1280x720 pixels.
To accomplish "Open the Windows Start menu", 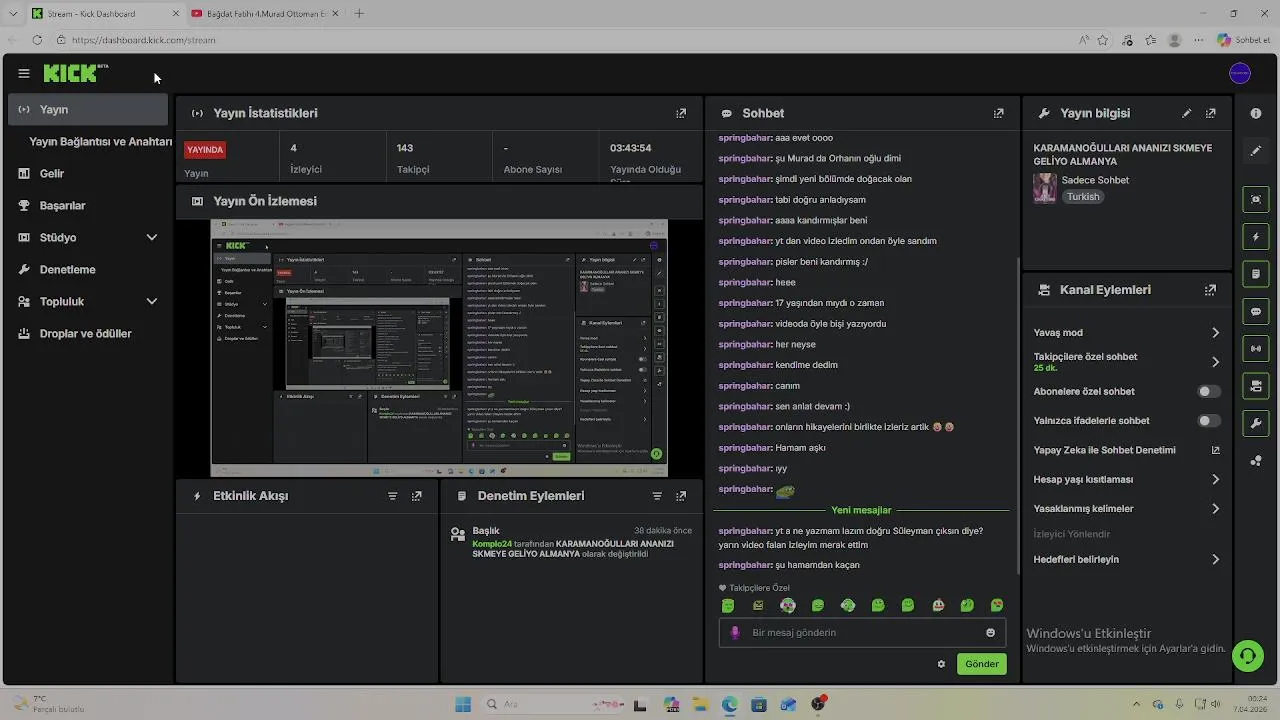I will click(x=463, y=705).
